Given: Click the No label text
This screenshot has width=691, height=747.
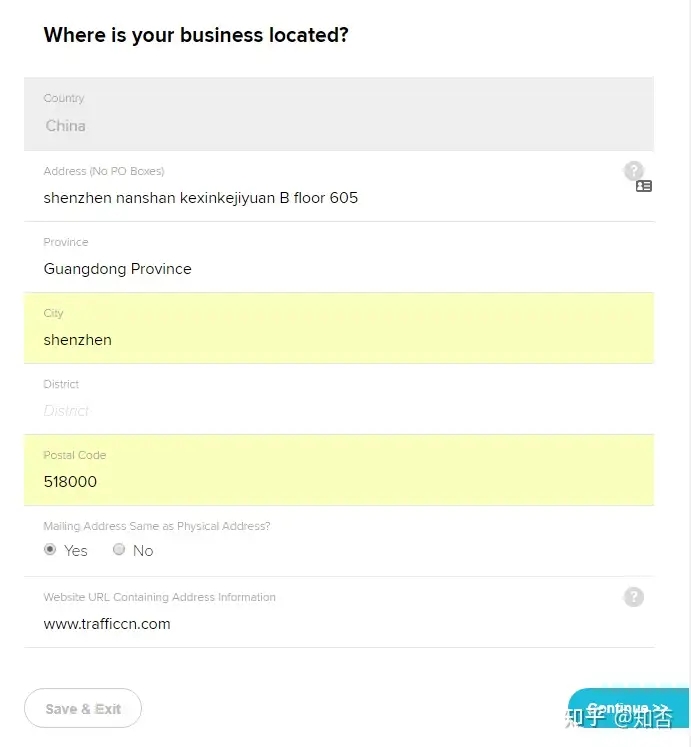Looking at the screenshot, I should pos(143,550).
